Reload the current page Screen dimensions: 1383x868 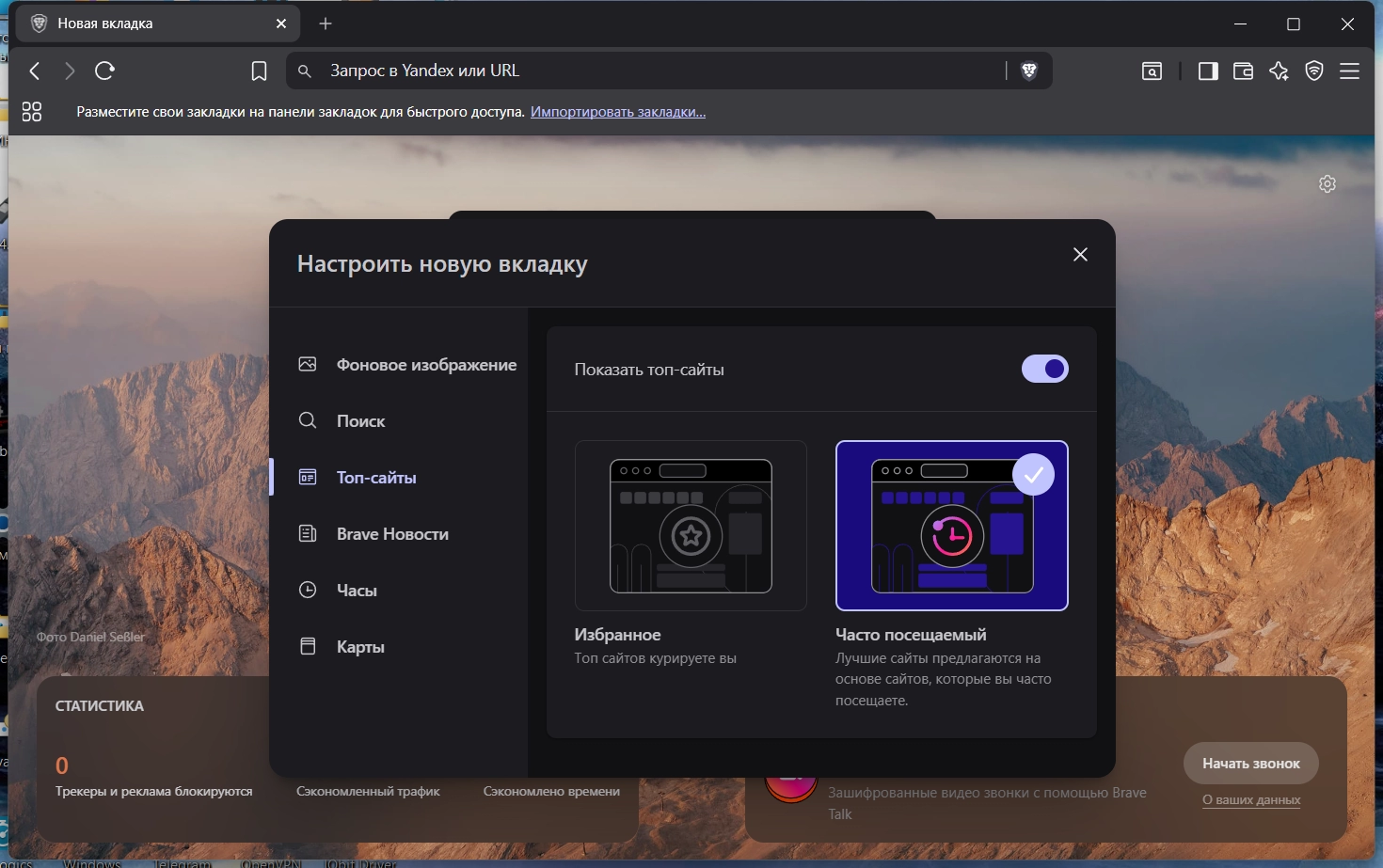104,71
